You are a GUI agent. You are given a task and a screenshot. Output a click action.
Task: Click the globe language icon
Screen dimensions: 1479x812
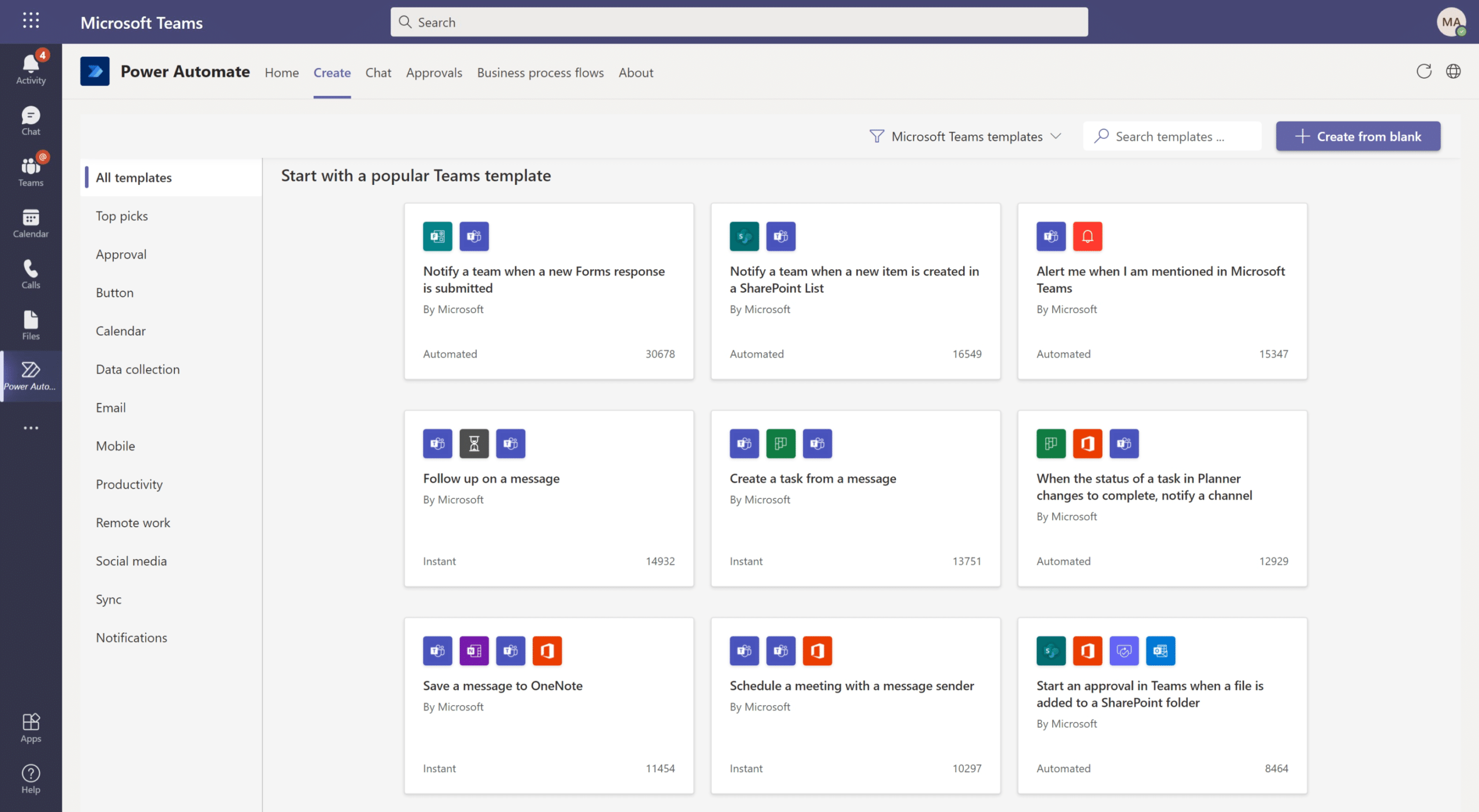point(1454,71)
